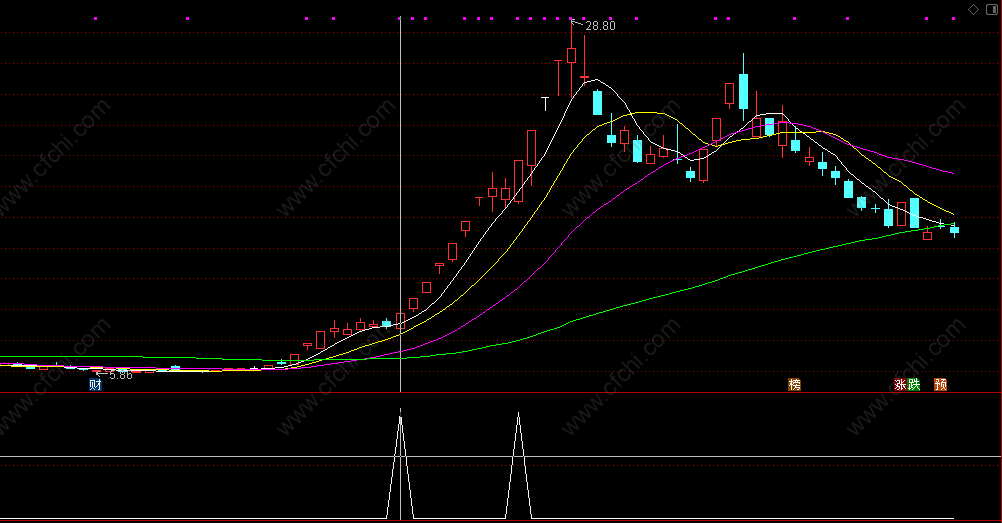This screenshot has height=523, width=1002.
Task: Click the diamond icon at top right
Action: tap(973, 9)
